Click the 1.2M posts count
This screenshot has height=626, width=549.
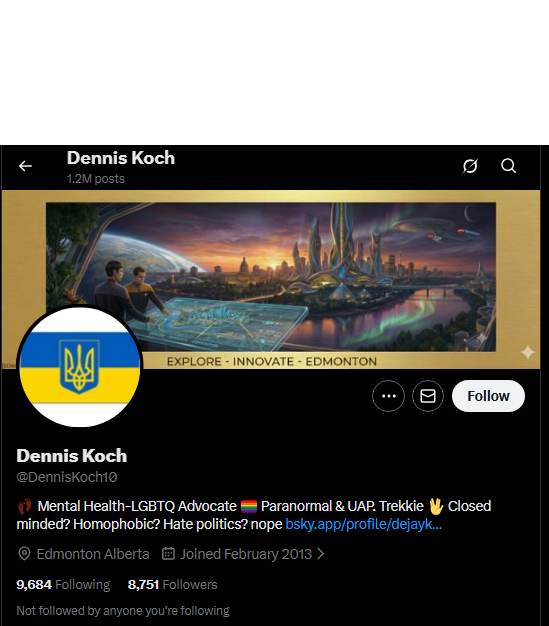click(x=96, y=179)
